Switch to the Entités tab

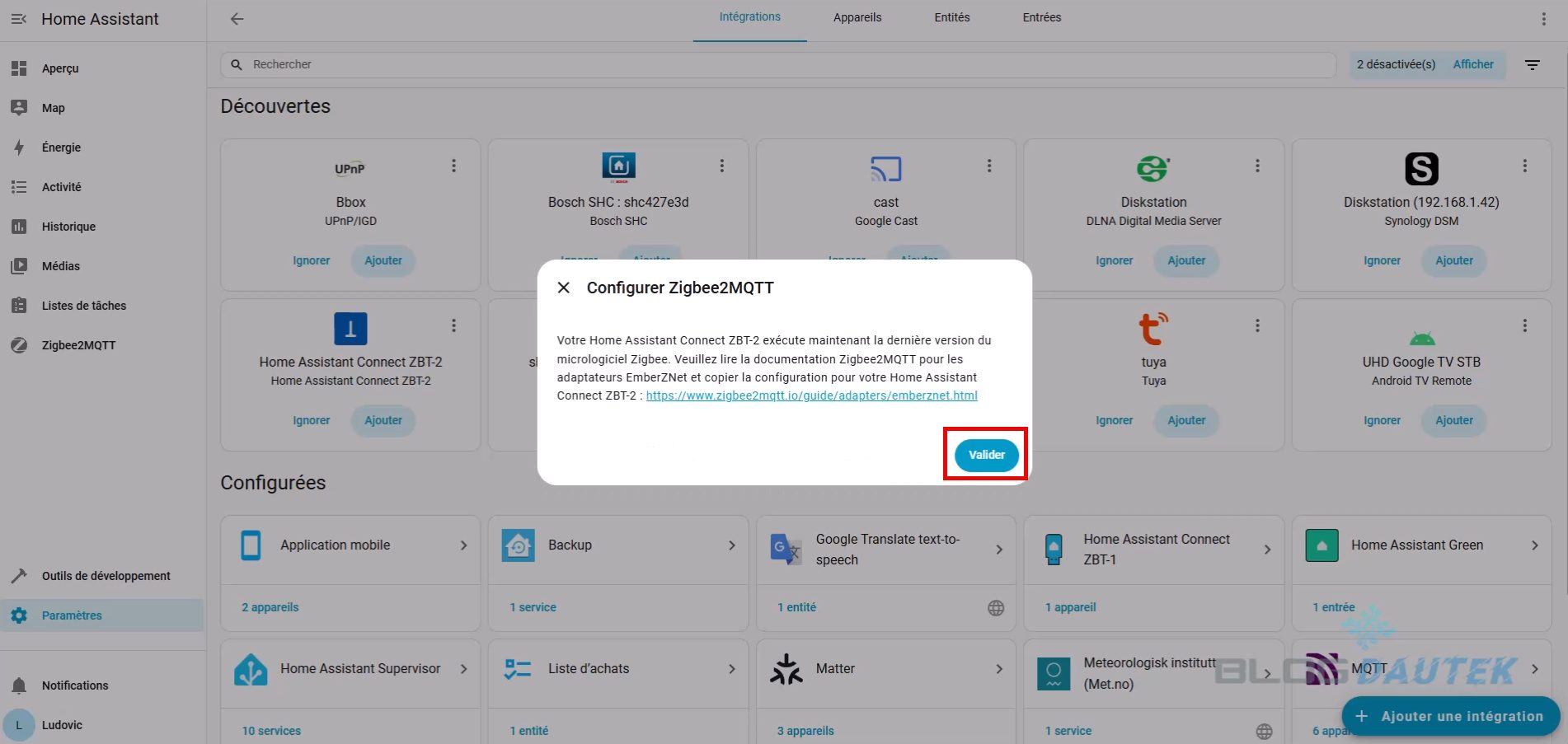tap(951, 17)
